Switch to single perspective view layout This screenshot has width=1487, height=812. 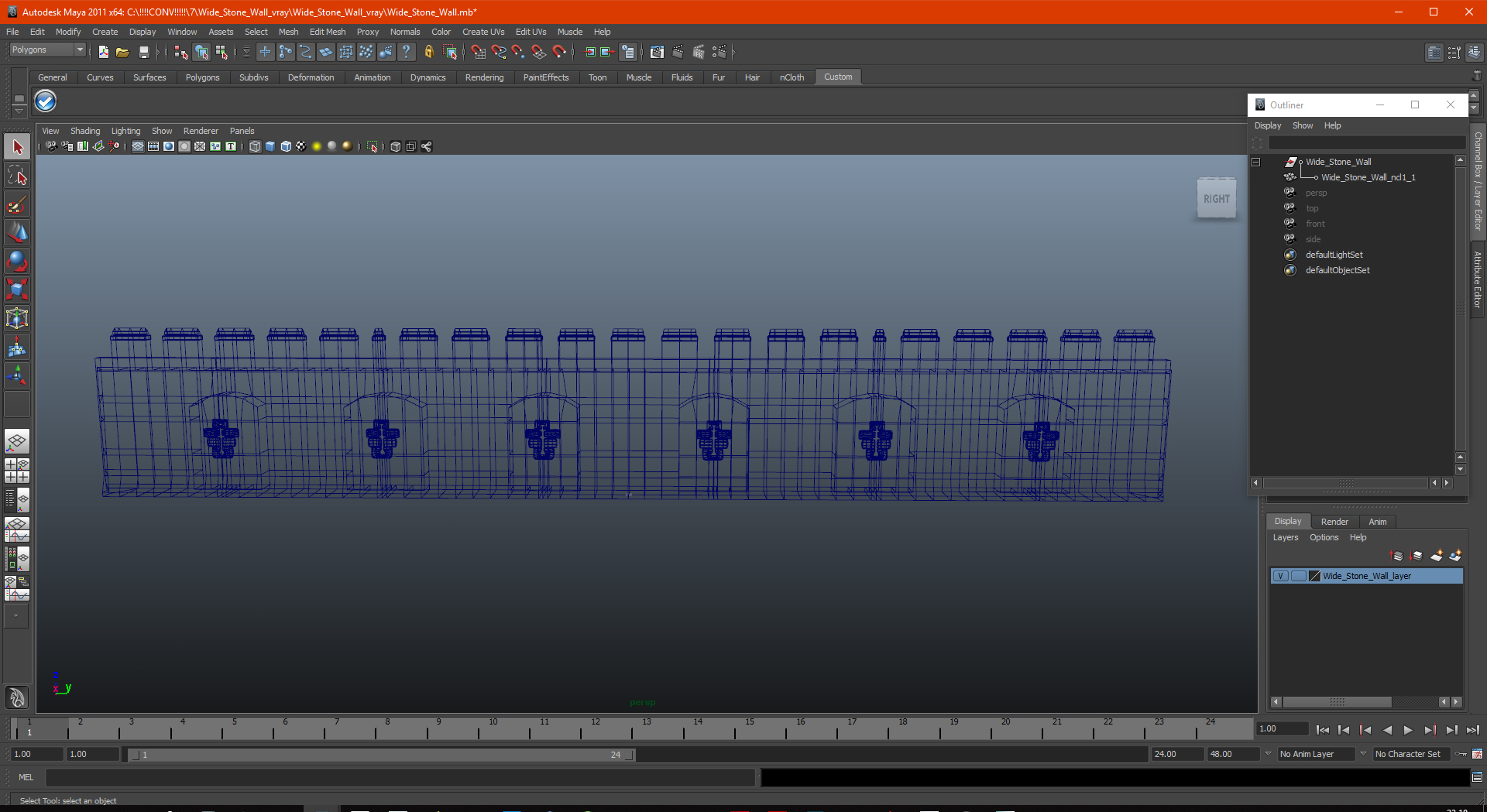pyautogui.click(x=17, y=442)
